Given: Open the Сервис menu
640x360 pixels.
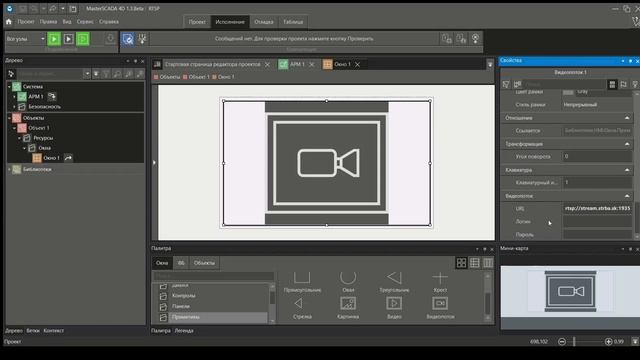Looking at the screenshot, I should click(x=85, y=22).
